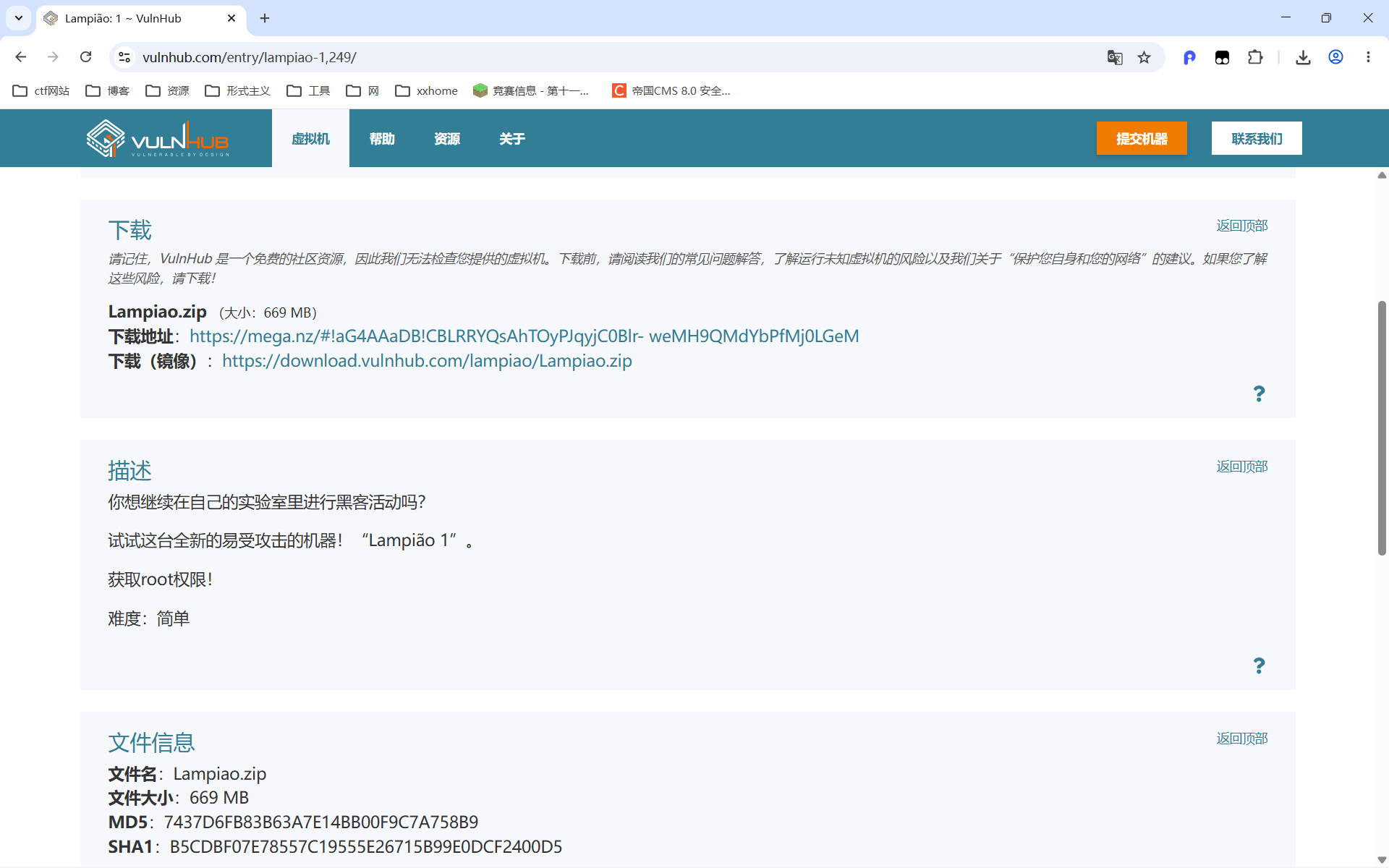
Task: Open the 资源 nav menu item
Action: 447,138
